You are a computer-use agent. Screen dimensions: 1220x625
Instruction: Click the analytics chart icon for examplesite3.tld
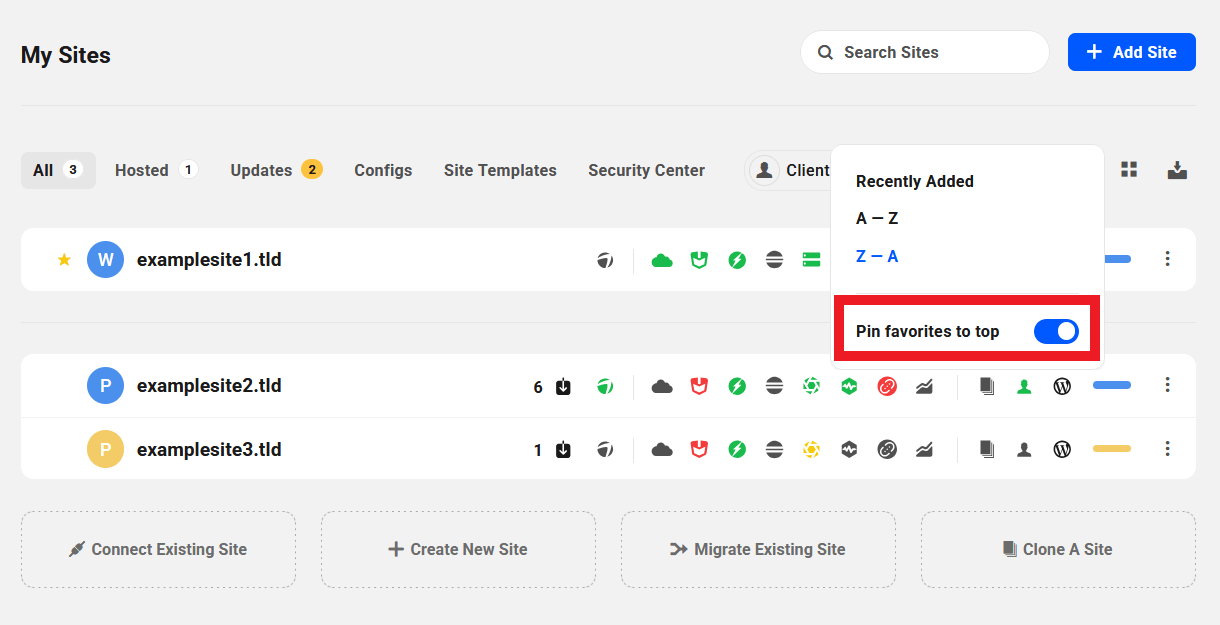[x=924, y=450]
